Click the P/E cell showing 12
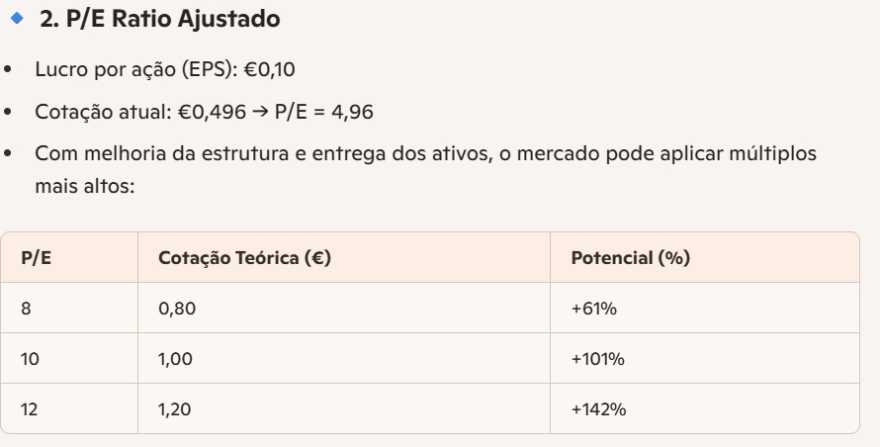 [30, 409]
